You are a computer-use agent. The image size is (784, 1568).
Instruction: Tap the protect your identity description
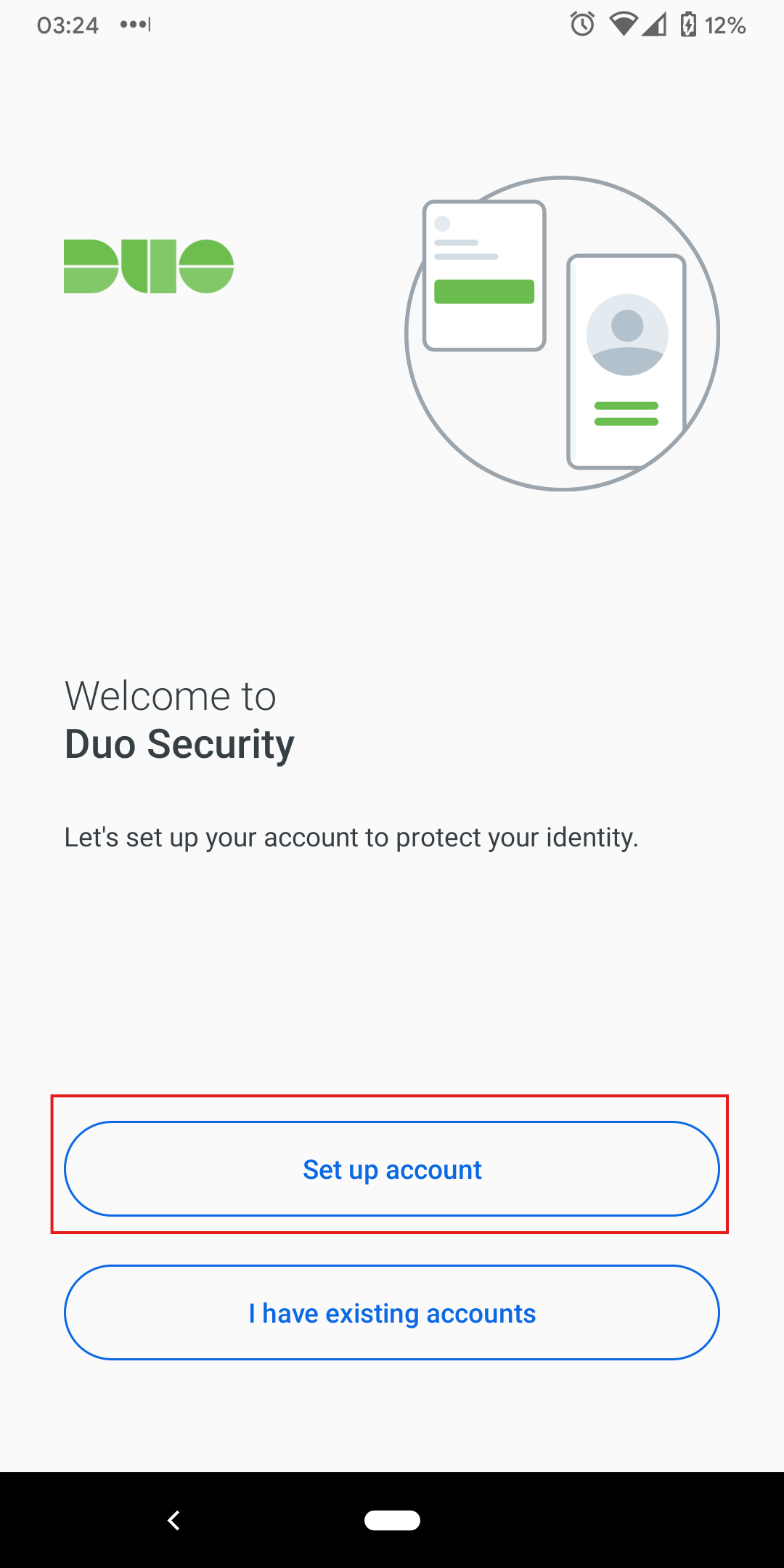click(351, 837)
